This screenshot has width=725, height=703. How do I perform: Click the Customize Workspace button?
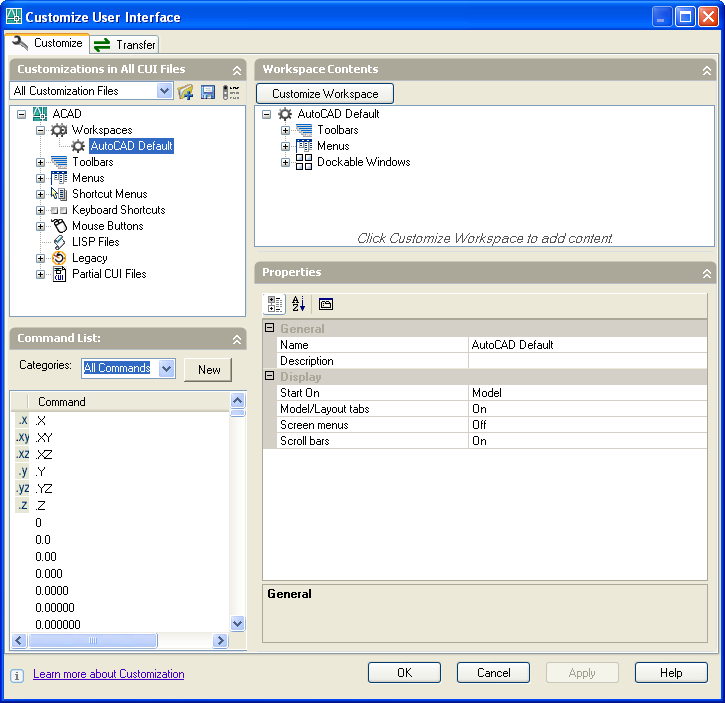325,94
